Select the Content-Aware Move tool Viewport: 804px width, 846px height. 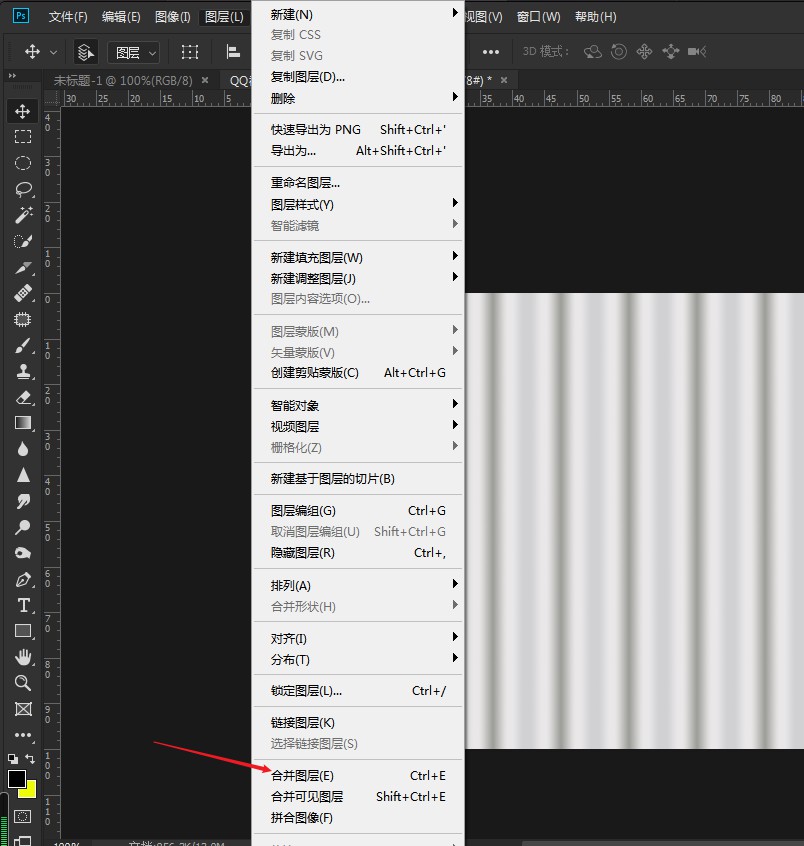pos(23,319)
